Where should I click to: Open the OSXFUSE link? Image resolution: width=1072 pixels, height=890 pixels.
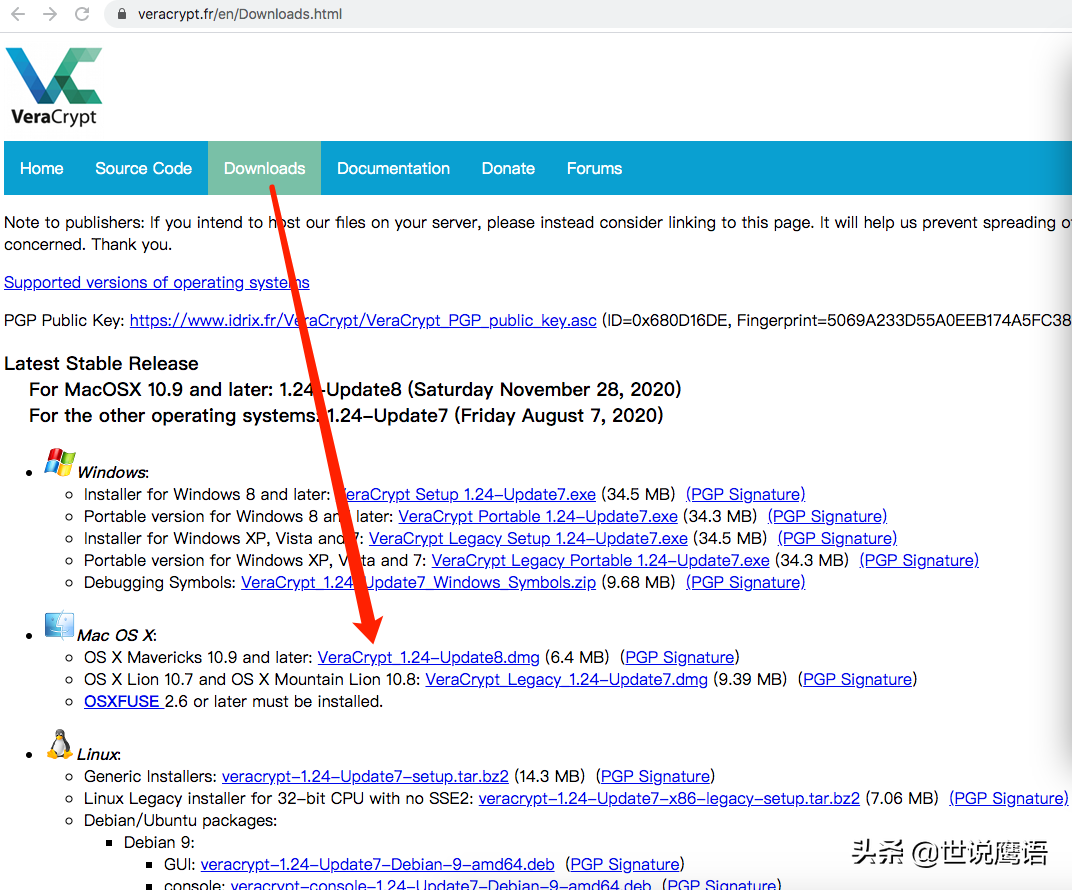click(122, 701)
